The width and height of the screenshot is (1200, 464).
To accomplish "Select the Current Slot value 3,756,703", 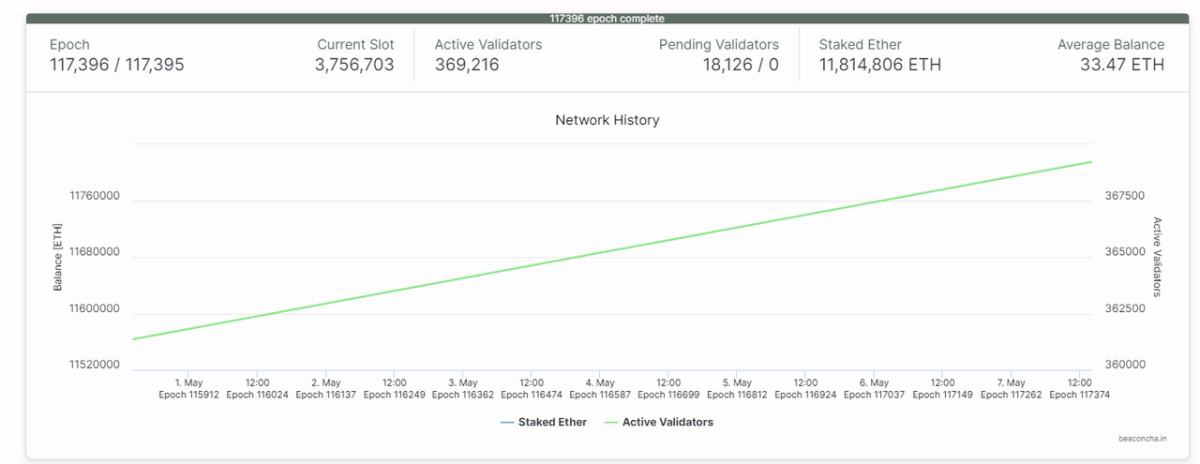I will (354, 65).
